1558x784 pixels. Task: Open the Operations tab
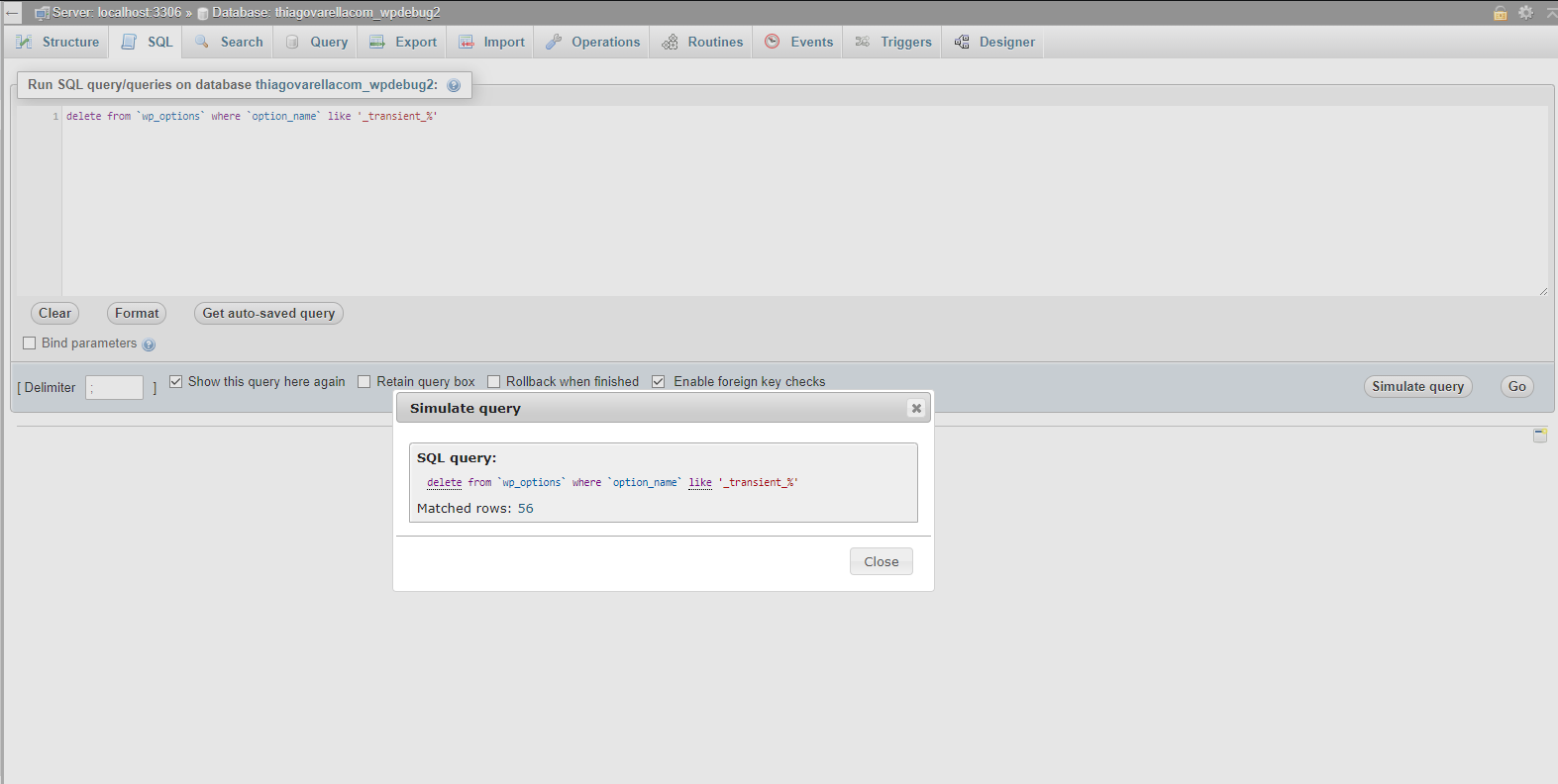(593, 42)
